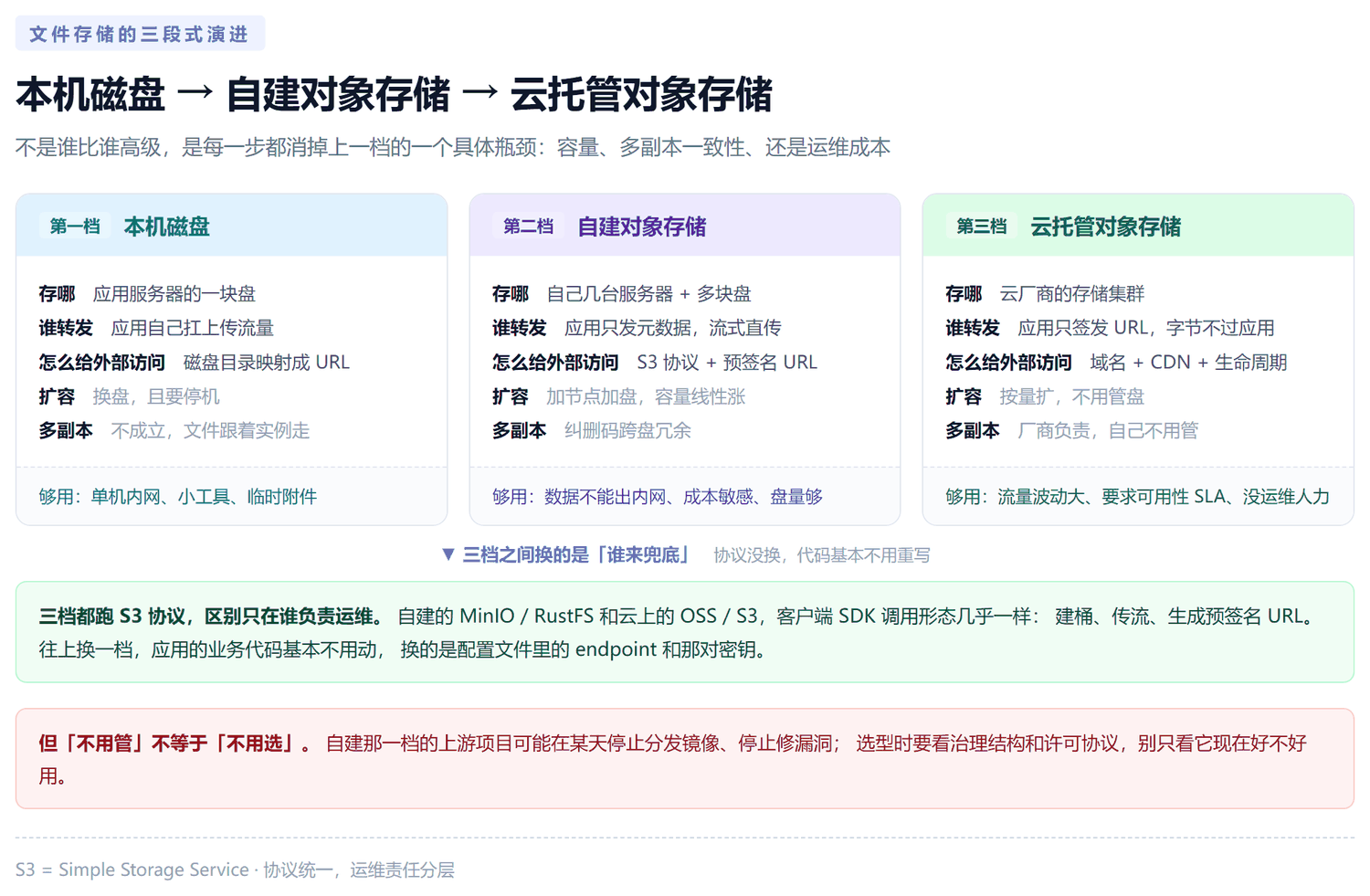The image size is (1370, 896).
Task: Select the note '协议没换，代码基本不用重写'
Action: coord(822,555)
